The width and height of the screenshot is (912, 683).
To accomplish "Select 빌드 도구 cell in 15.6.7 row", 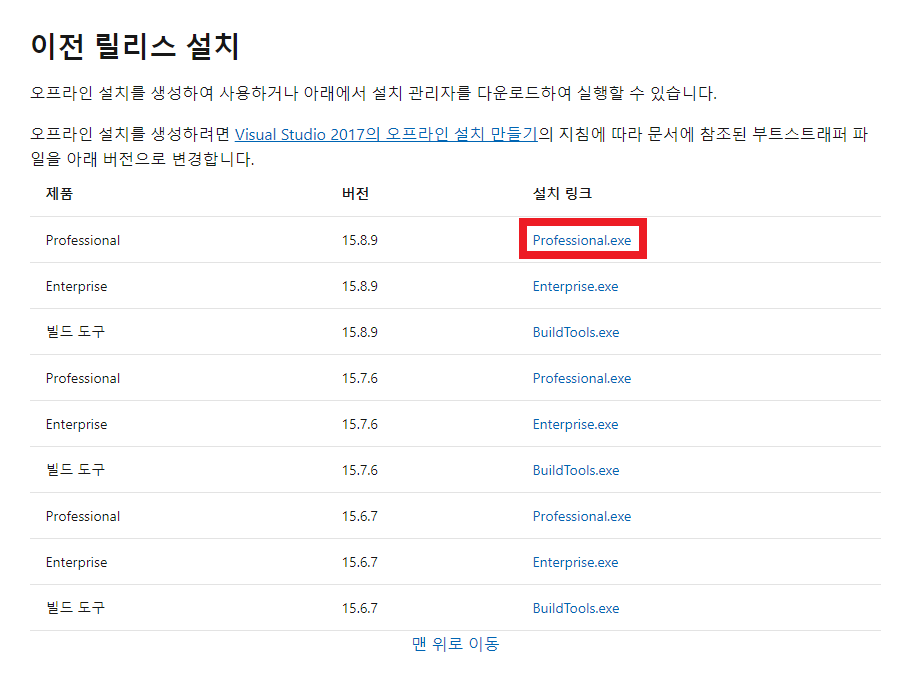I will tap(75, 607).
